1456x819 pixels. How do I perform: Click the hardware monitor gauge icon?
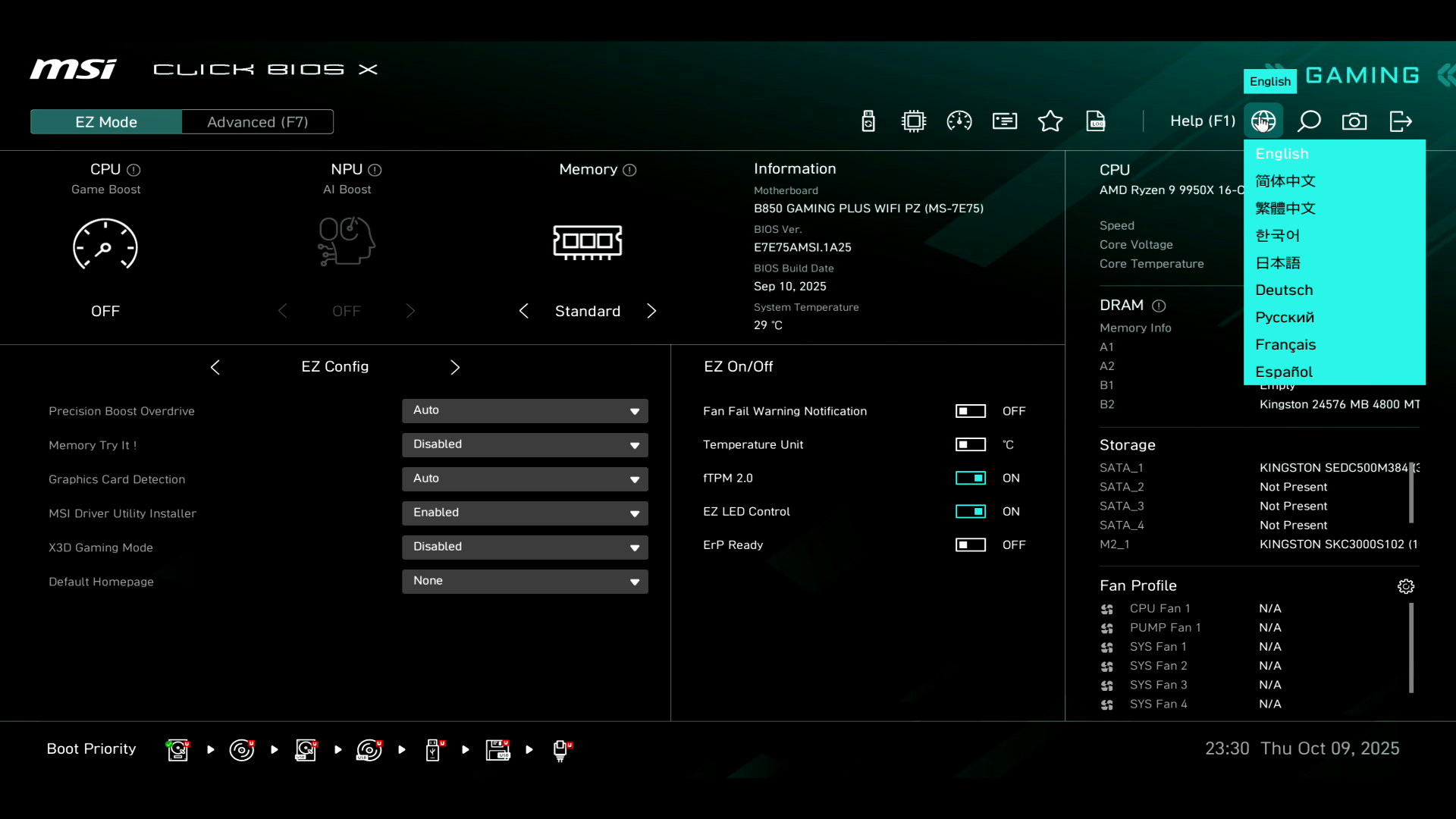959,121
